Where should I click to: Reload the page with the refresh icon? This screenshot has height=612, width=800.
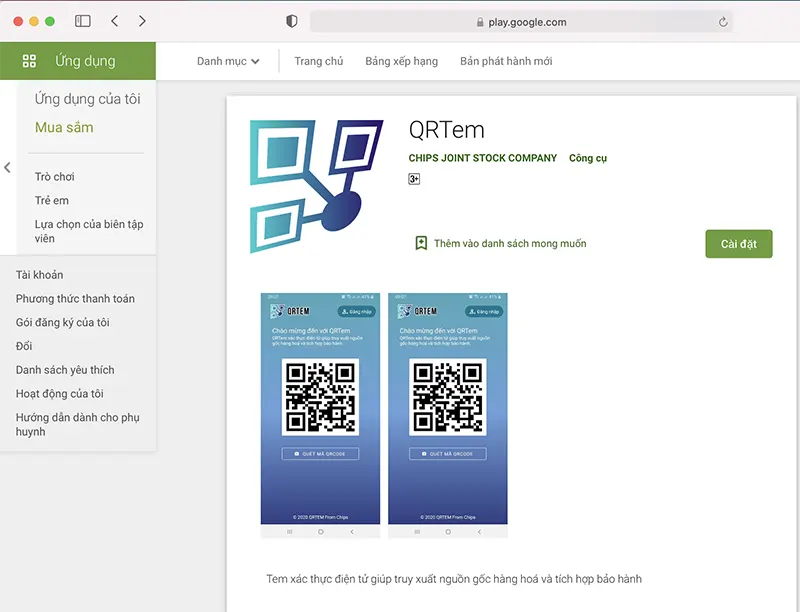tap(722, 22)
